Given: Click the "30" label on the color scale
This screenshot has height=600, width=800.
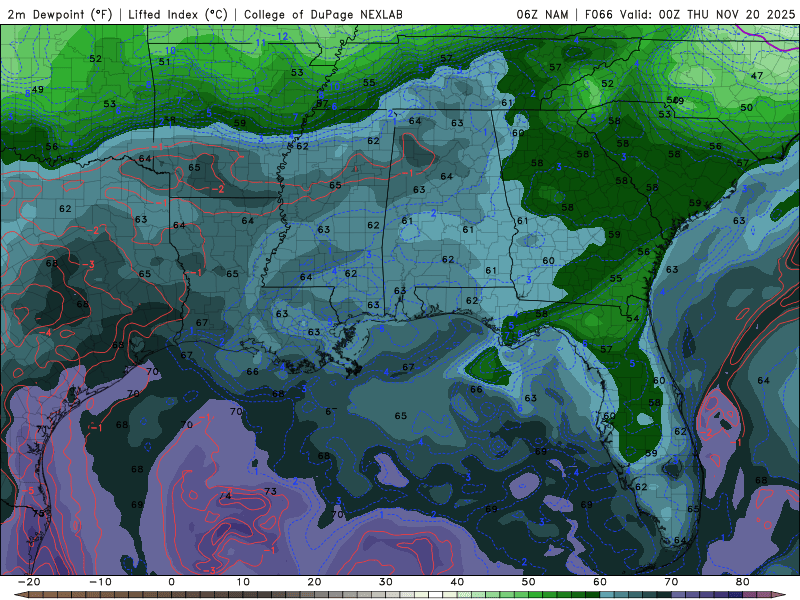Looking at the screenshot, I should [386, 582].
